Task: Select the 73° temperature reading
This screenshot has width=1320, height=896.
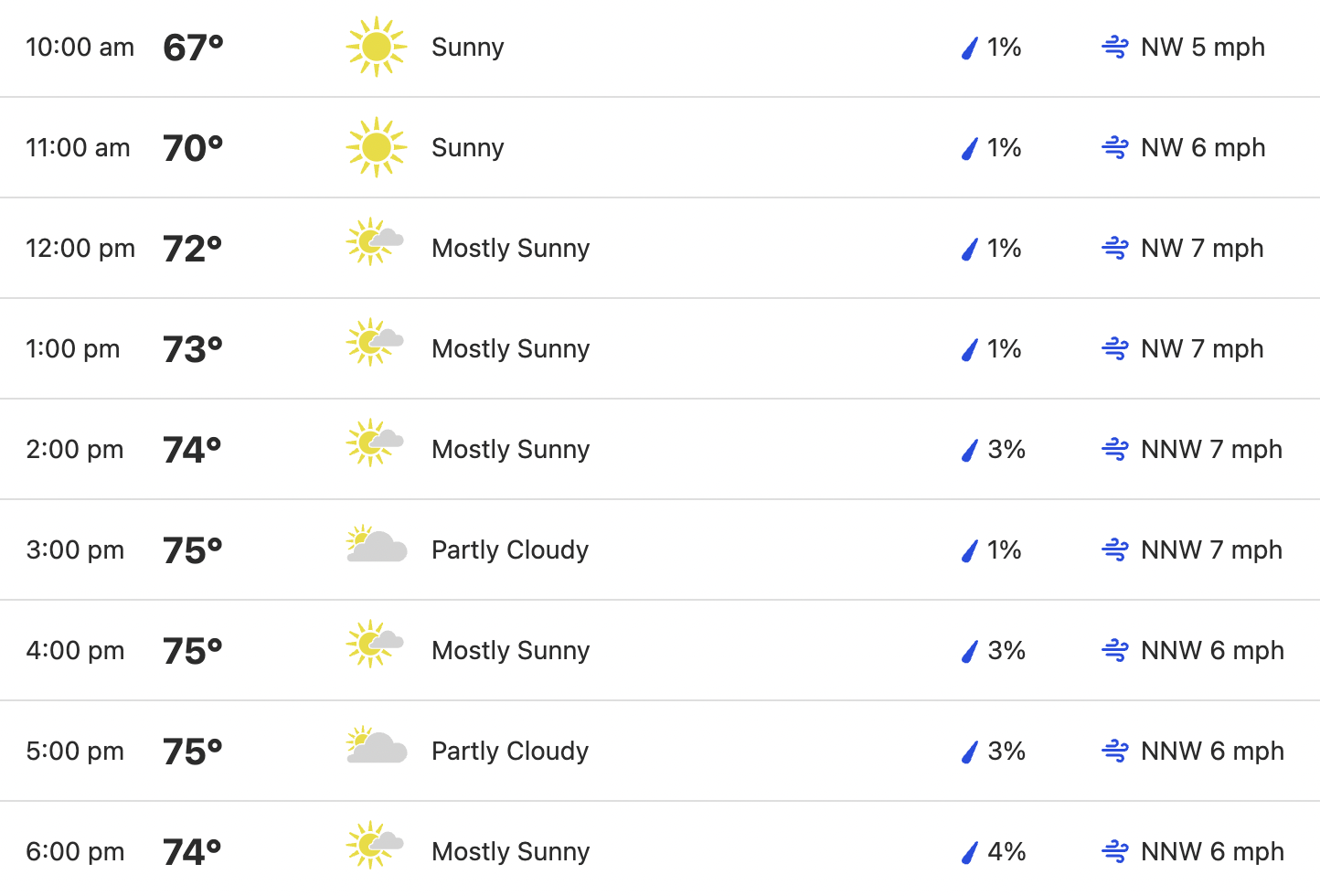Action: click(x=193, y=349)
